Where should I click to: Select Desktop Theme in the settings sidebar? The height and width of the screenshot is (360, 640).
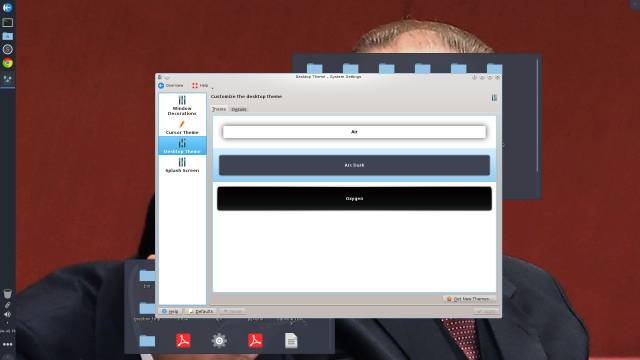coord(182,146)
